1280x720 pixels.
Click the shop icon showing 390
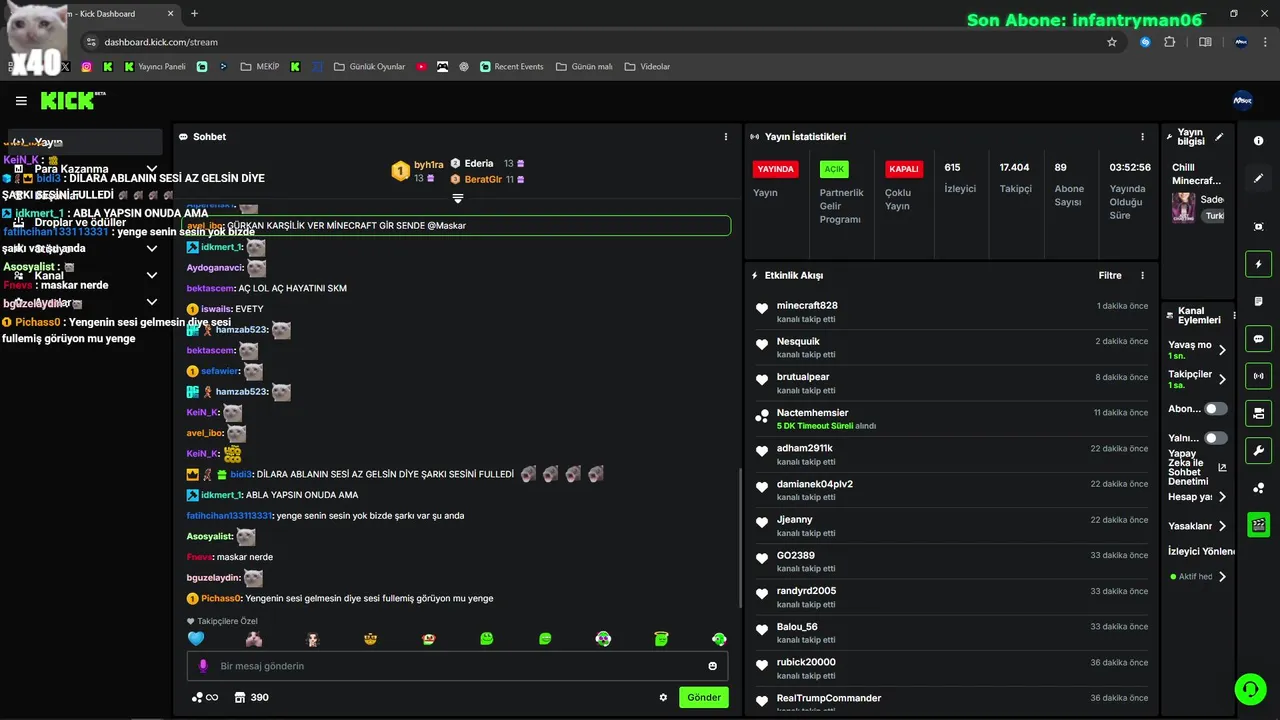[252, 697]
